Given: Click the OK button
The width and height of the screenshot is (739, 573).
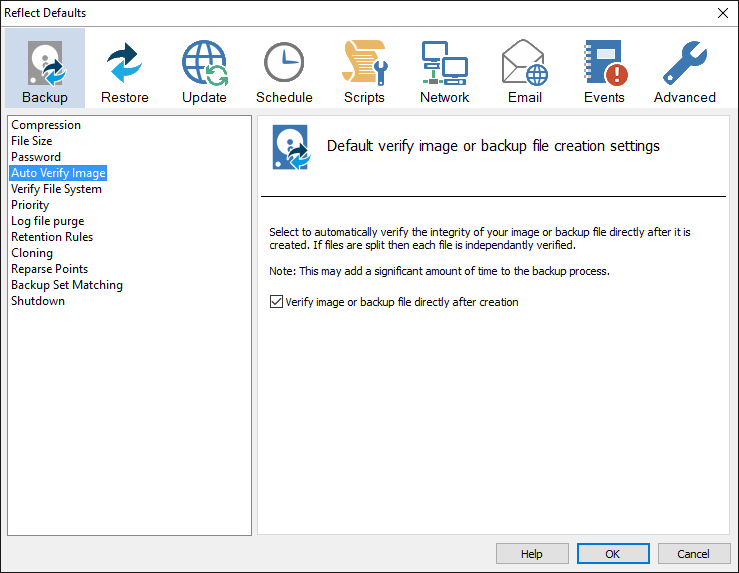Looking at the screenshot, I should click(x=613, y=554).
